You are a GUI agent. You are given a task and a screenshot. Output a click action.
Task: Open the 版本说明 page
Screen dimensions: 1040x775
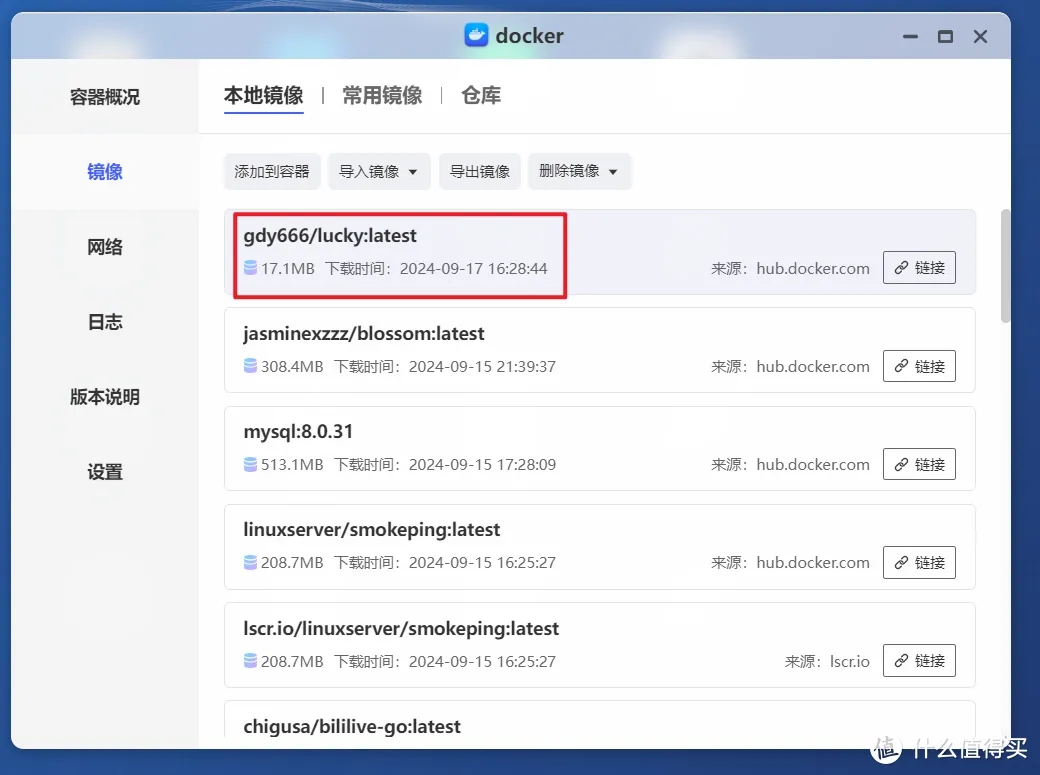click(104, 396)
